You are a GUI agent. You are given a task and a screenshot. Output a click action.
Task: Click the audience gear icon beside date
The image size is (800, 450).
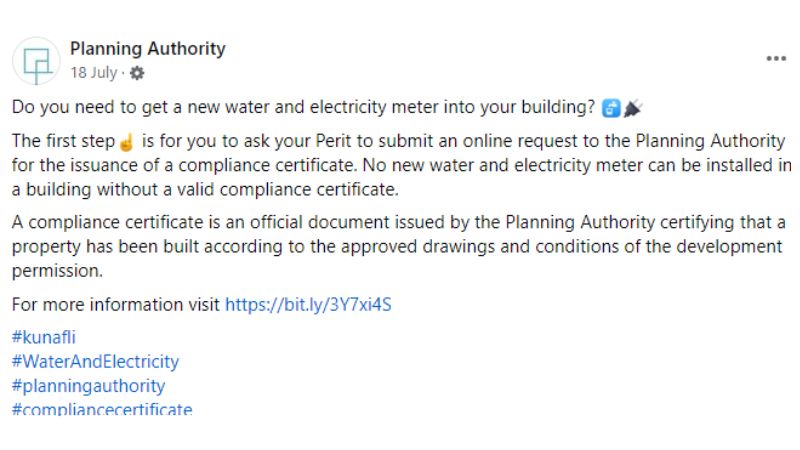[x=137, y=73]
